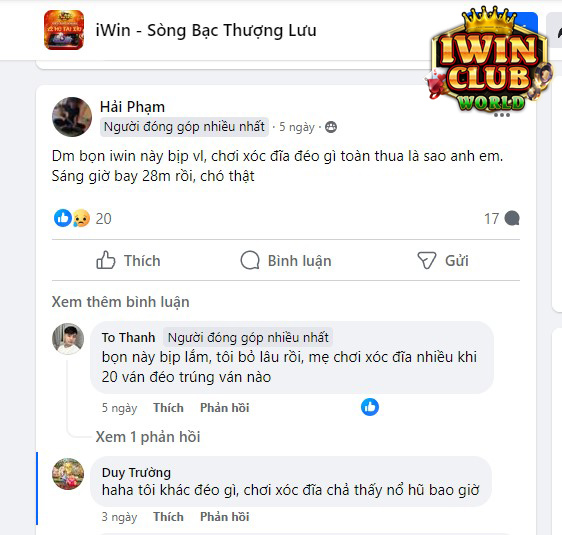Screen dimensions: 562x535
Task: Toggle Thích on Duy Trường's comment
Action: [168, 517]
